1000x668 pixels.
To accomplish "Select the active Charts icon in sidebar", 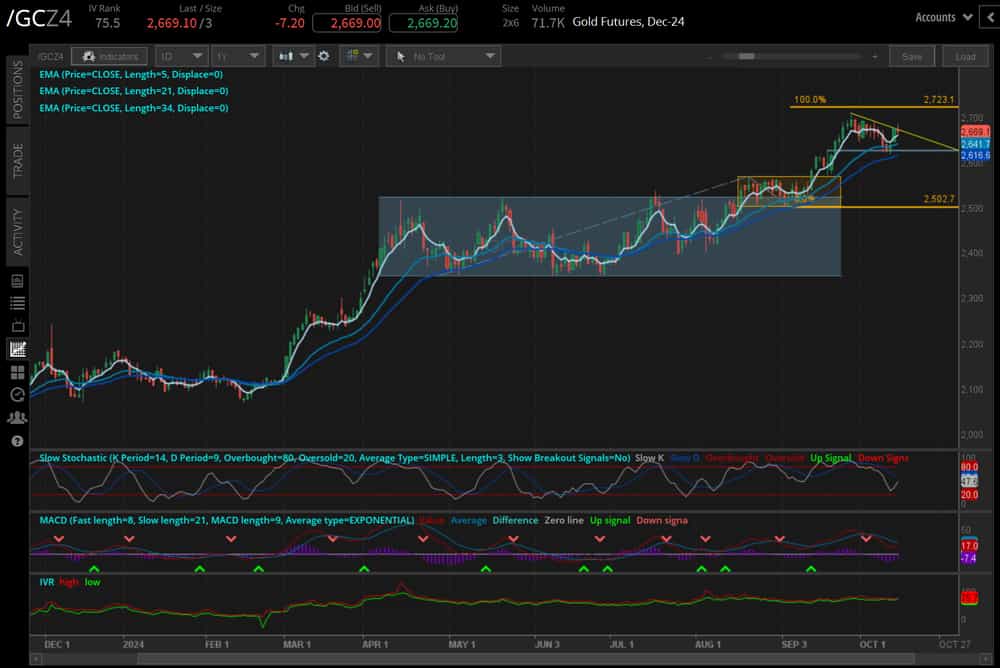I will (x=17, y=346).
